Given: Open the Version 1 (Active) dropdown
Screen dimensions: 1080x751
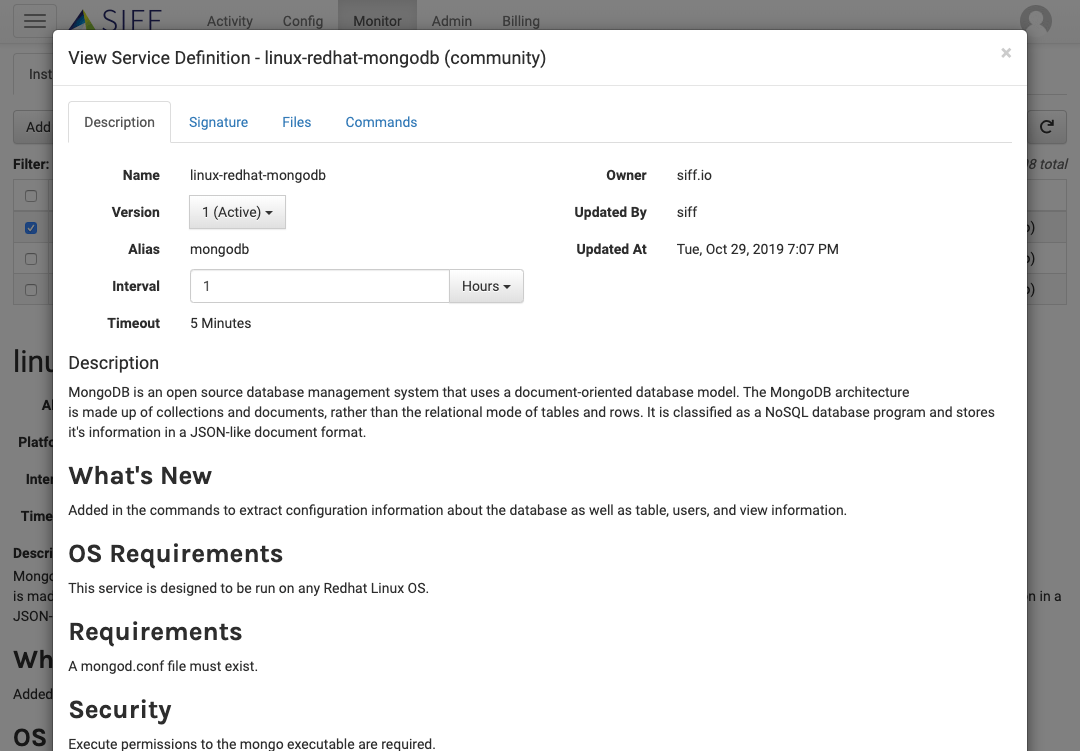Looking at the screenshot, I should coord(238,212).
